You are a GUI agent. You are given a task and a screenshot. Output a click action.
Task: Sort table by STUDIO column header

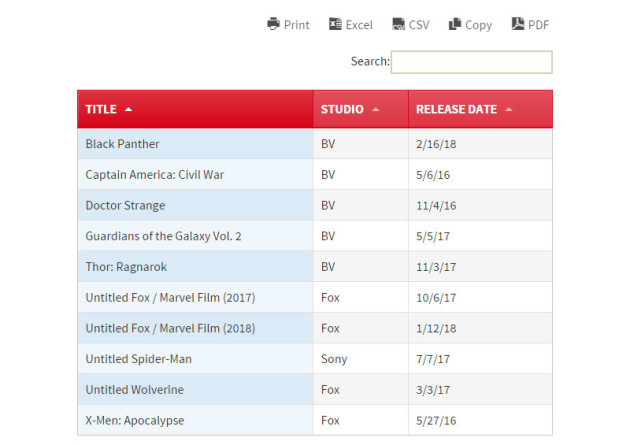tap(361, 109)
